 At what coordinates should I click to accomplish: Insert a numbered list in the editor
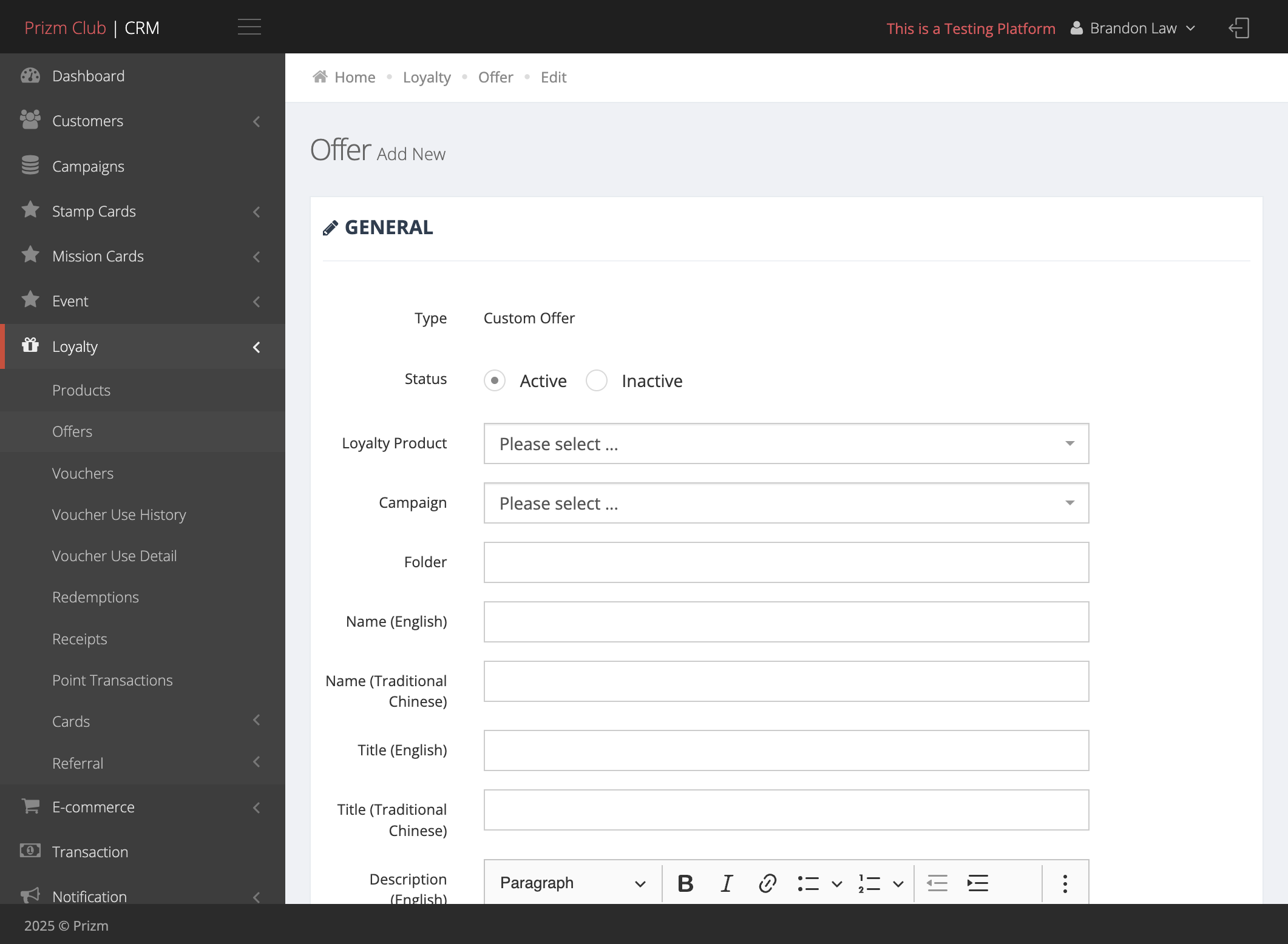870,883
